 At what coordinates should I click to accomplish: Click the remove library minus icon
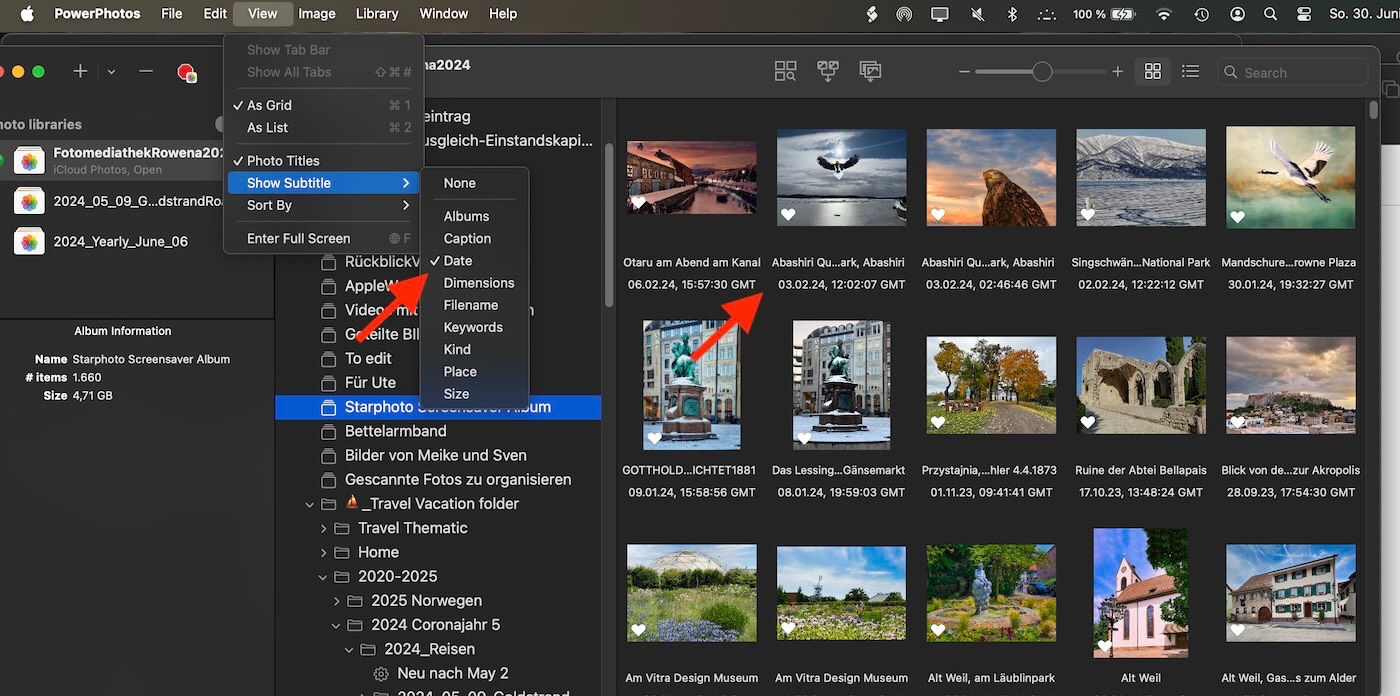coord(146,72)
